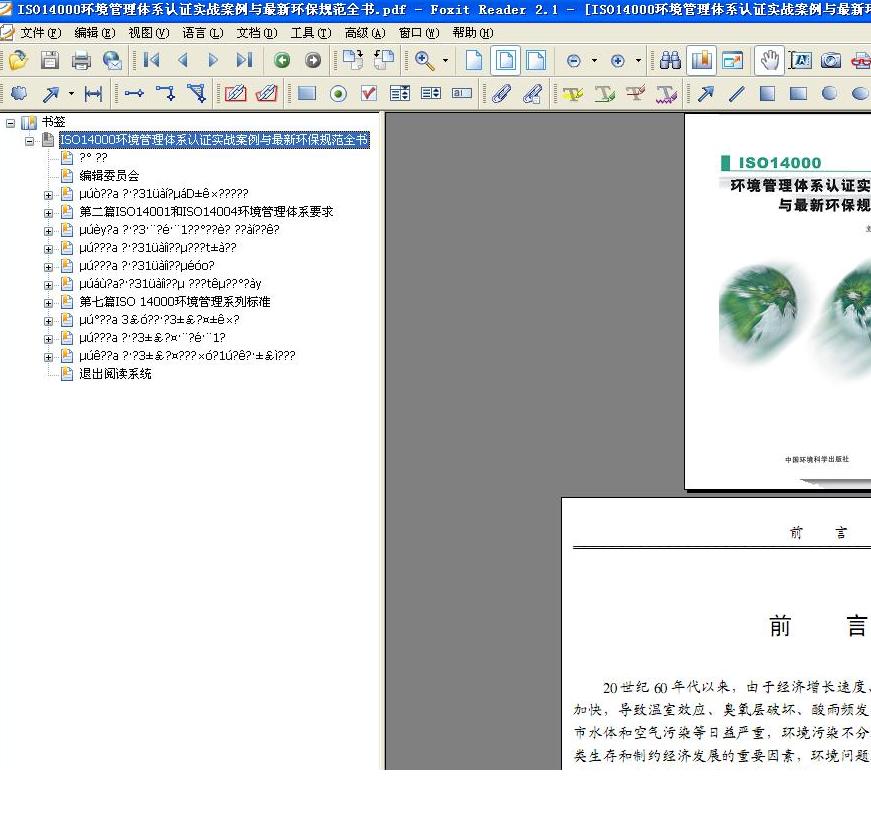The height and width of the screenshot is (840, 871).
Task: Click the 前言 preface page heading
Action: click(x=818, y=626)
